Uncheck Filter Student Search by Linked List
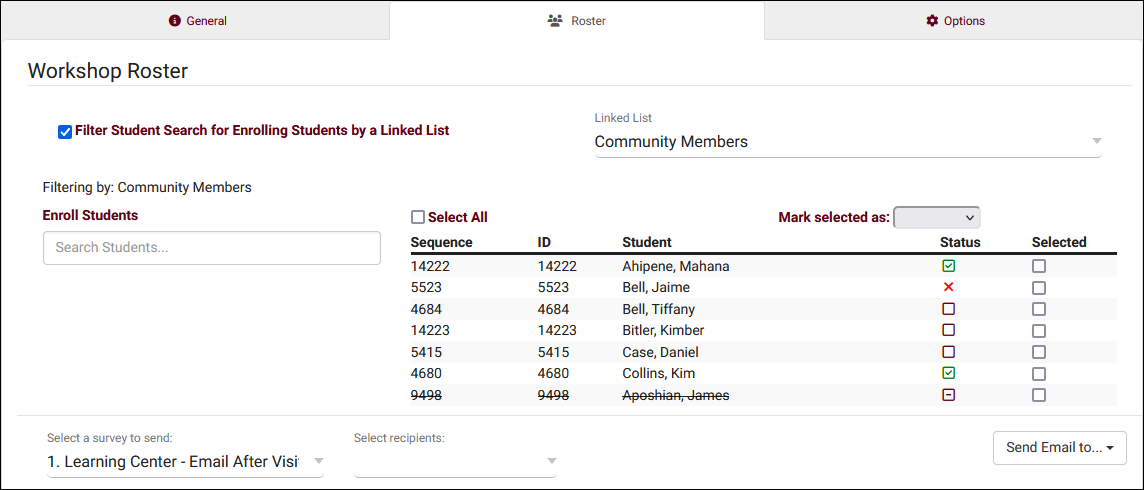Viewport: 1144px width, 490px height. coord(65,131)
